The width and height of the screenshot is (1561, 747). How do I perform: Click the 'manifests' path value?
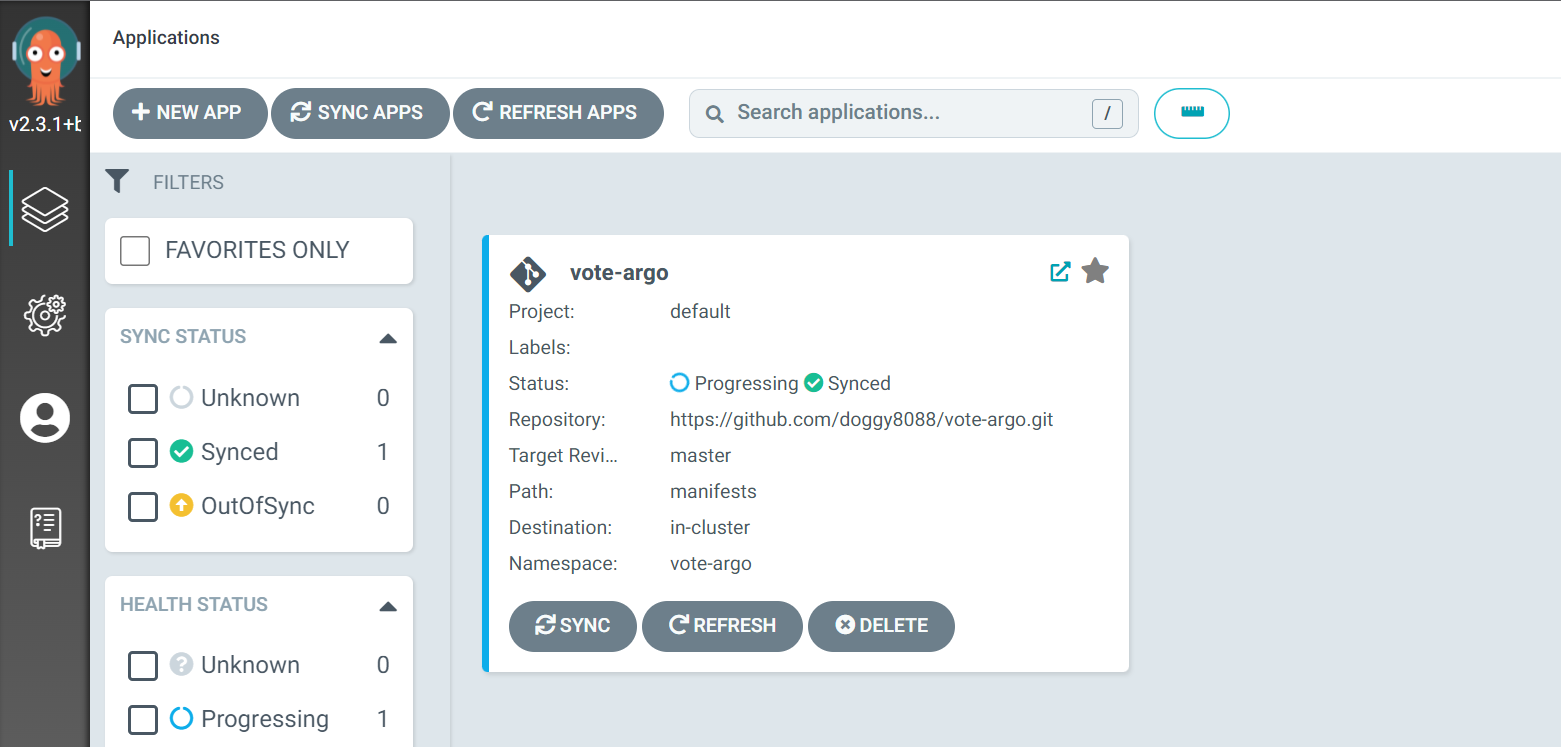click(x=713, y=491)
